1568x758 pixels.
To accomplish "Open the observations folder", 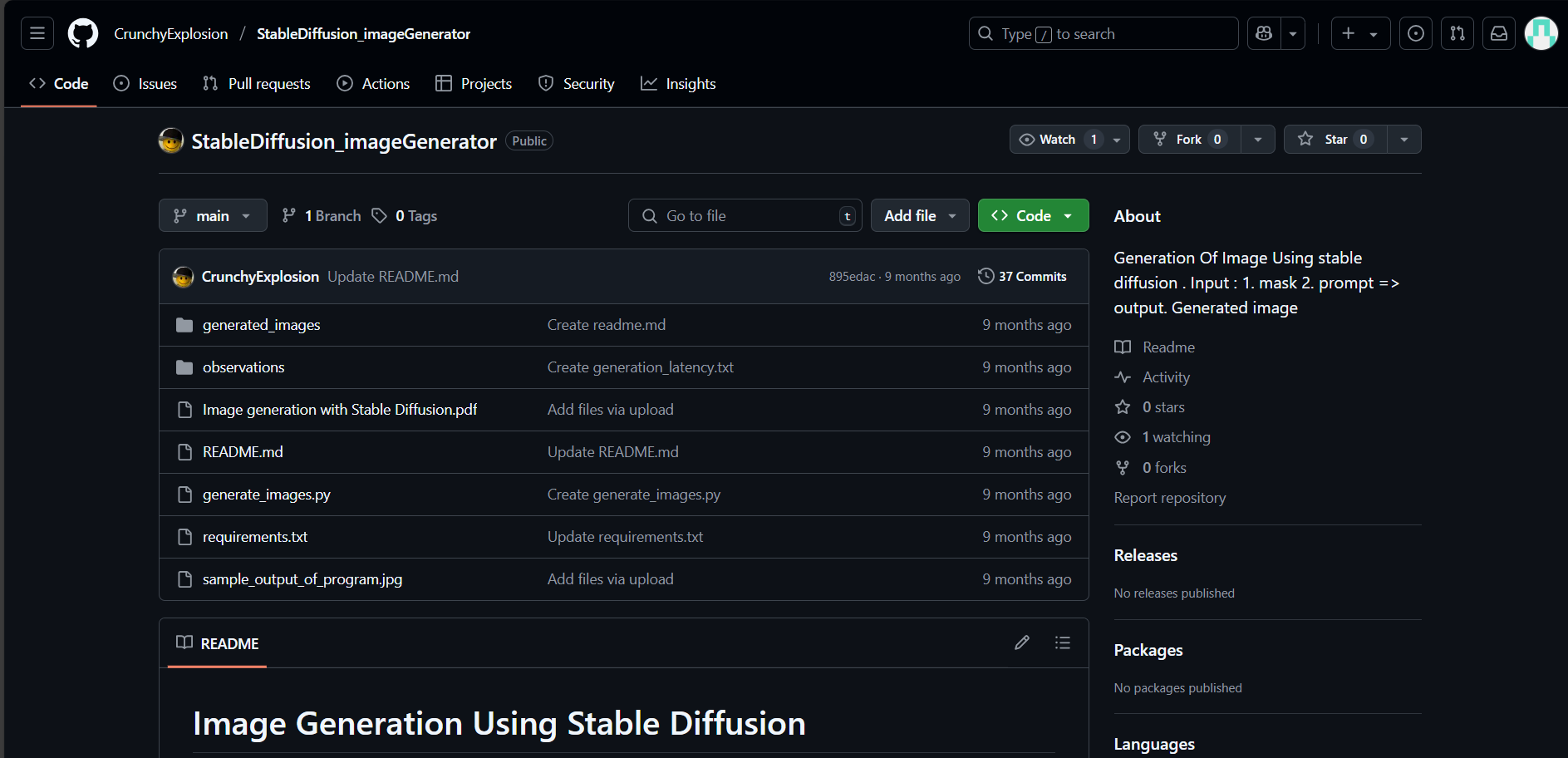I will coord(243,367).
